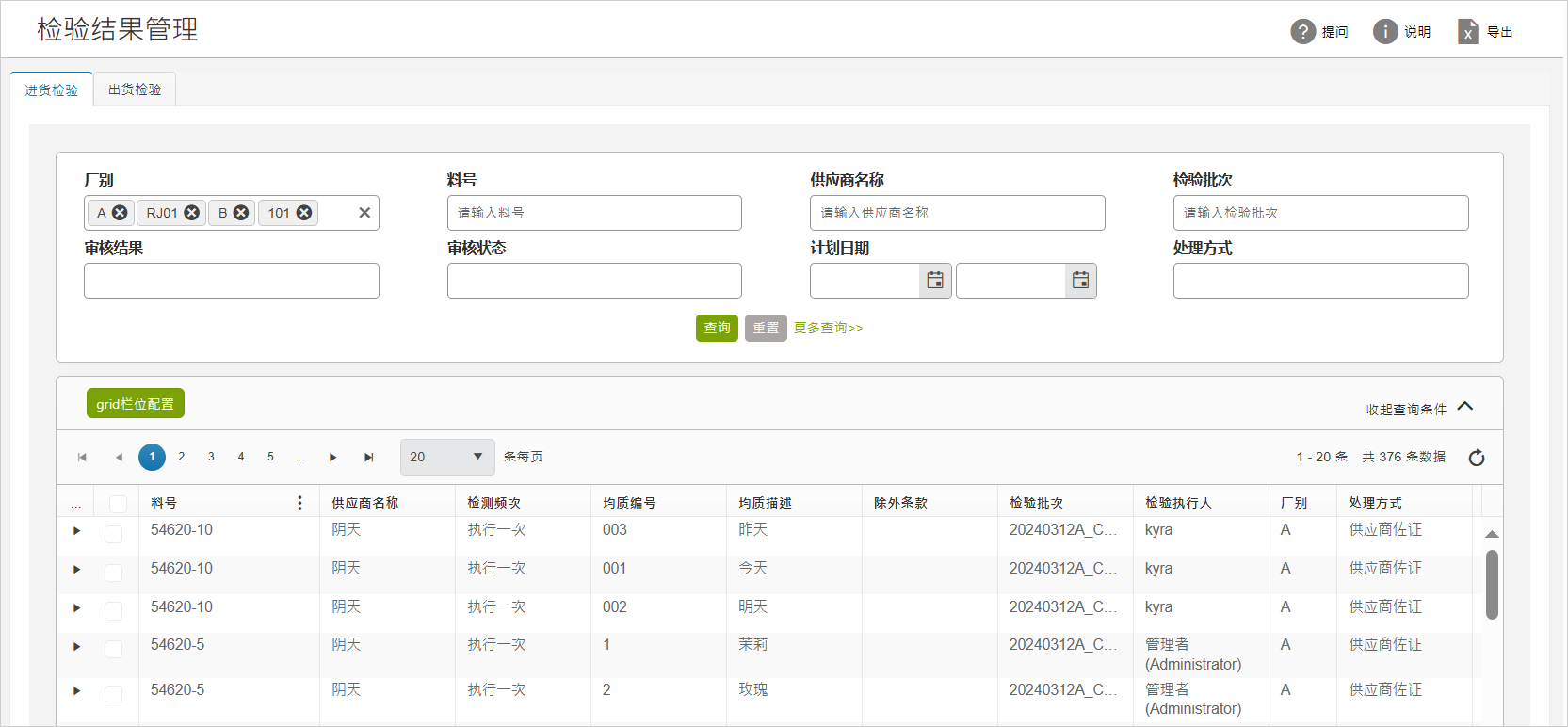Click the 收起查询条件 link
The width and height of the screenshot is (1568, 727).
pos(1406,410)
